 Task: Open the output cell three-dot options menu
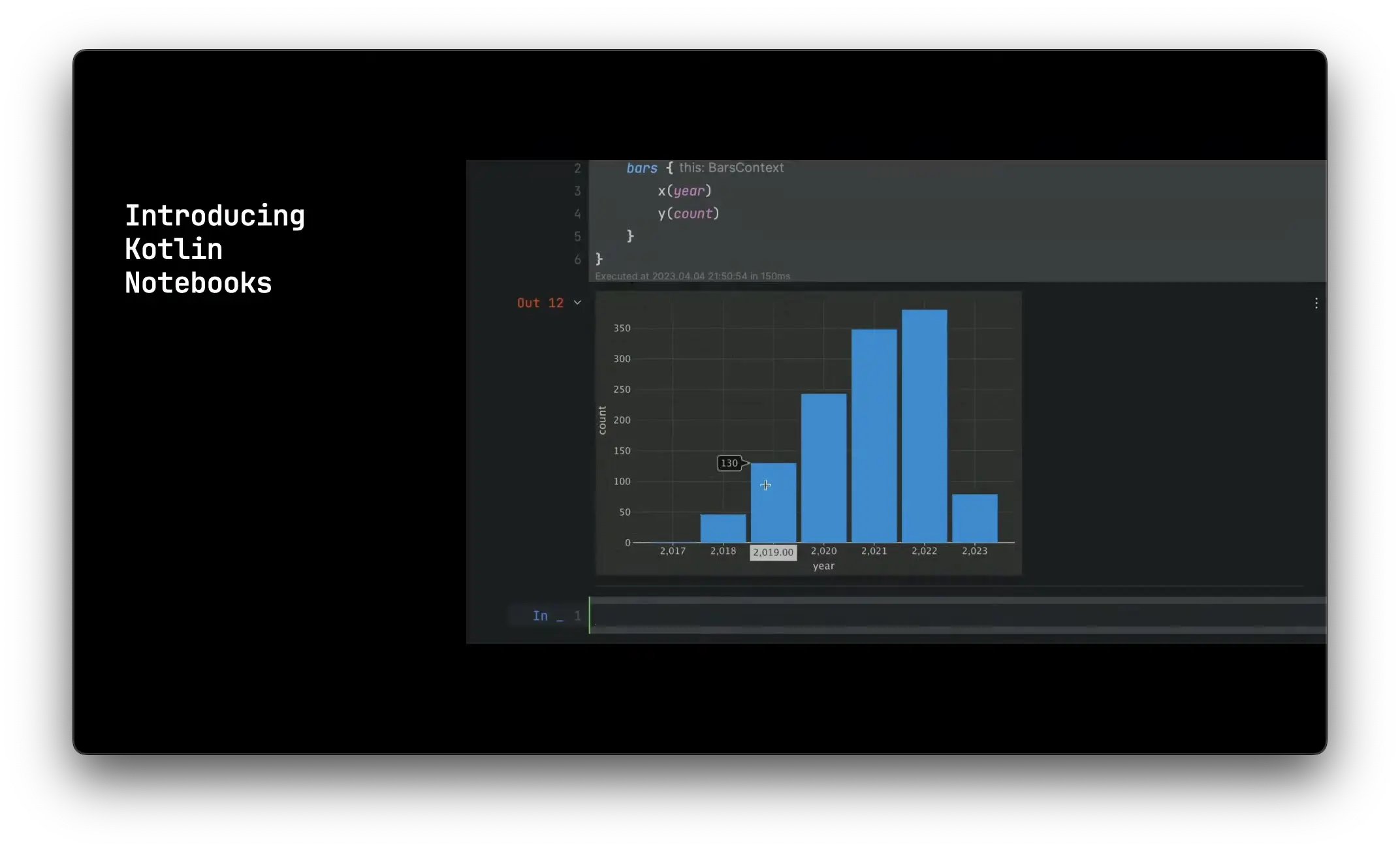pyautogui.click(x=1316, y=303)
